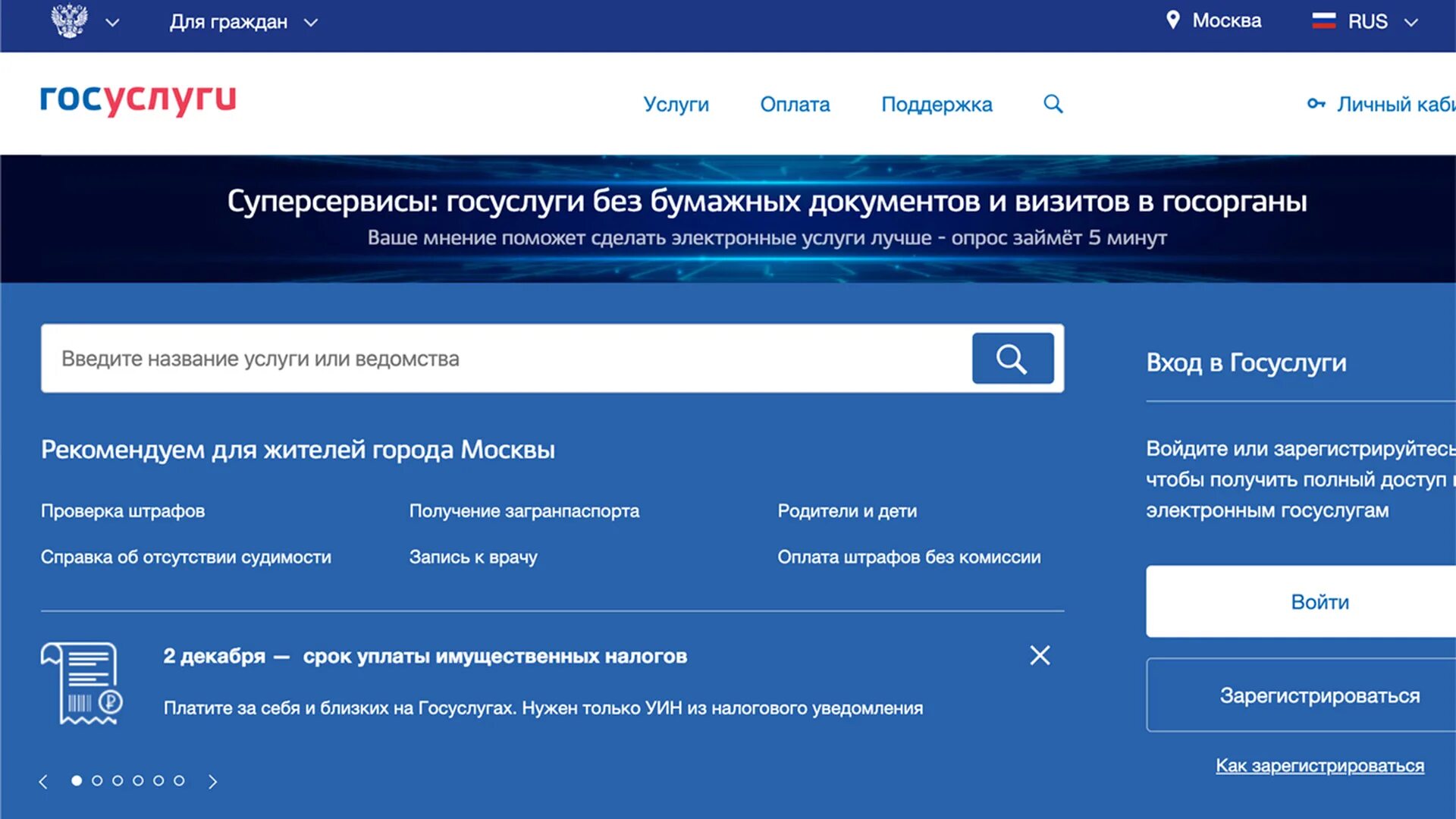Screen dimensions: 1456x819
Task: Change the city from Москва
Action: 1226,20
